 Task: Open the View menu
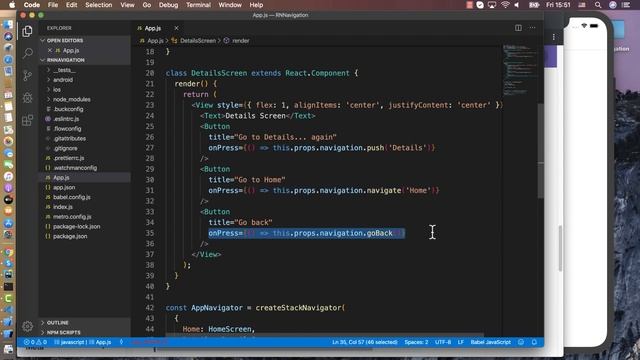127,5
